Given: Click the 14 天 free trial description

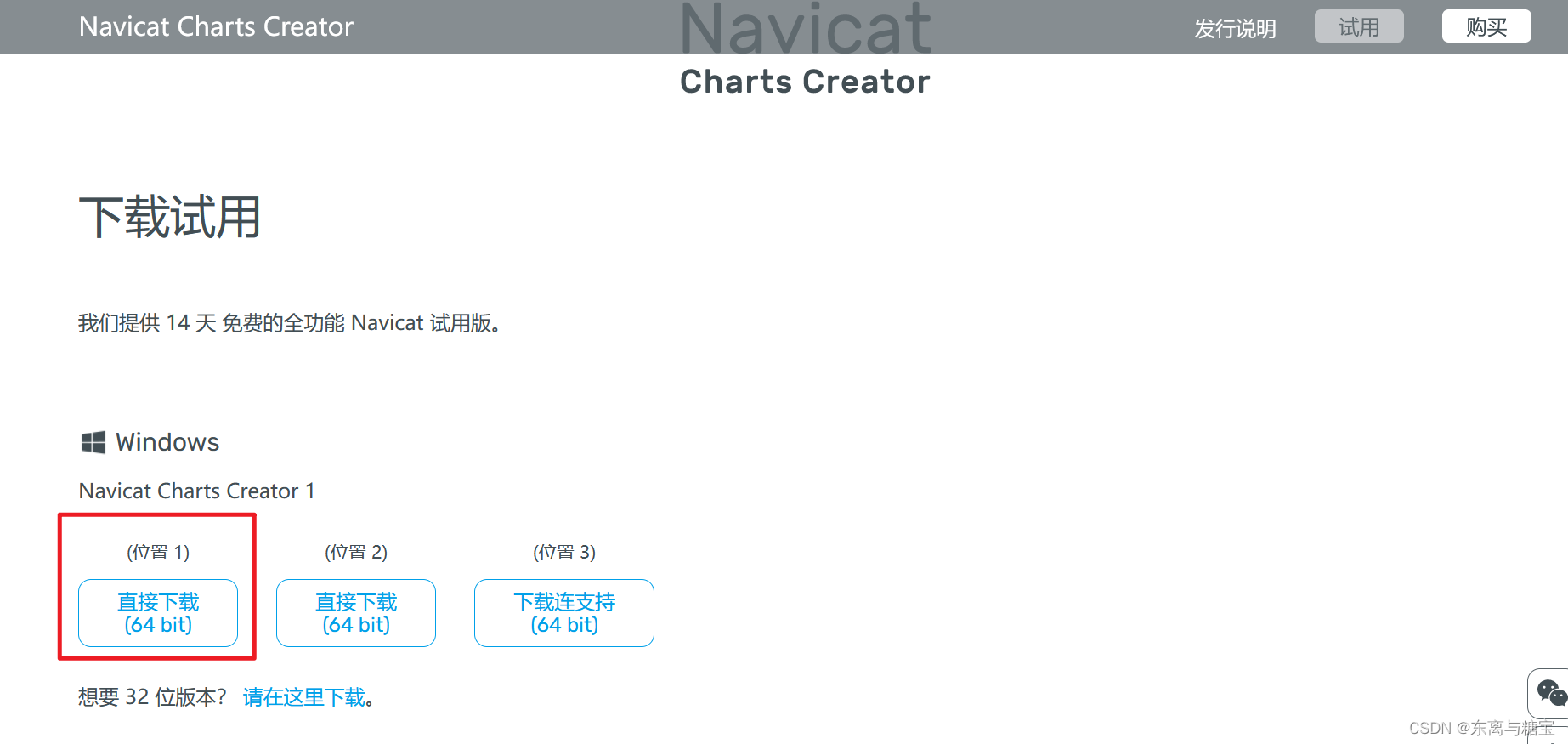Looking at the screenshot, I should (290, 323).
